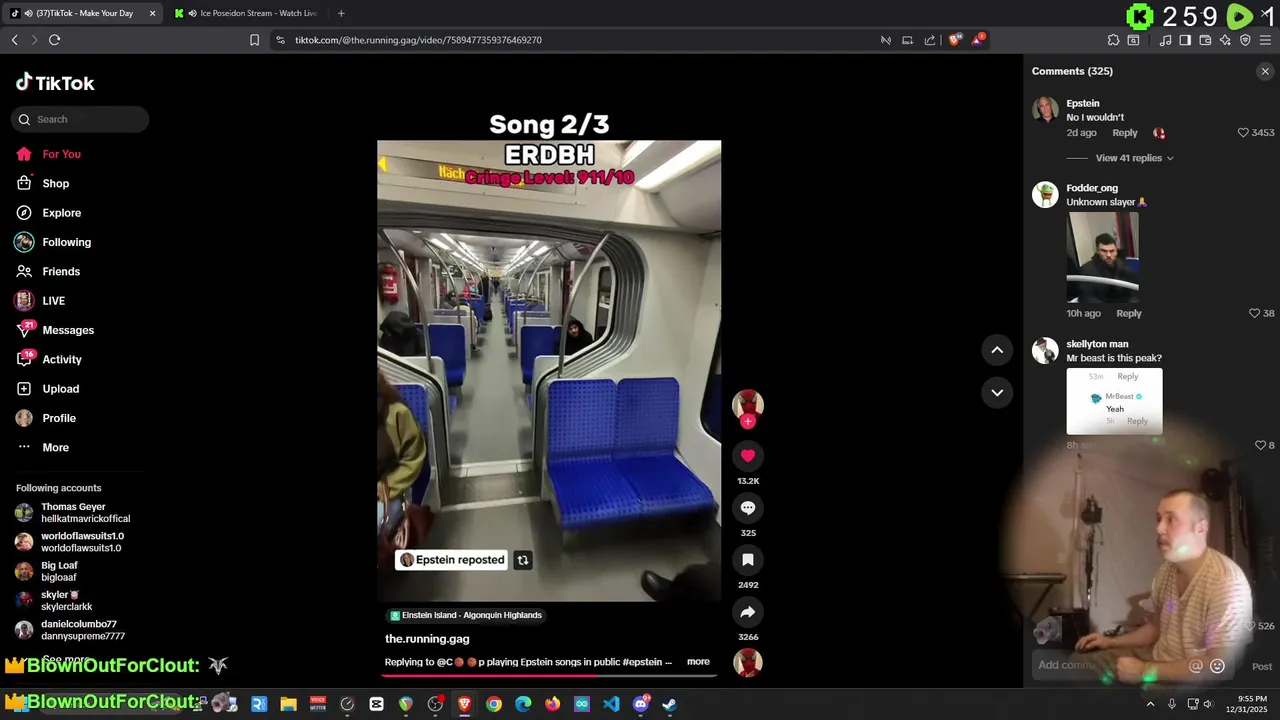Show hidden system tray icons
The height and width of the screenshot is (720, 1280).
[1150, 704]
